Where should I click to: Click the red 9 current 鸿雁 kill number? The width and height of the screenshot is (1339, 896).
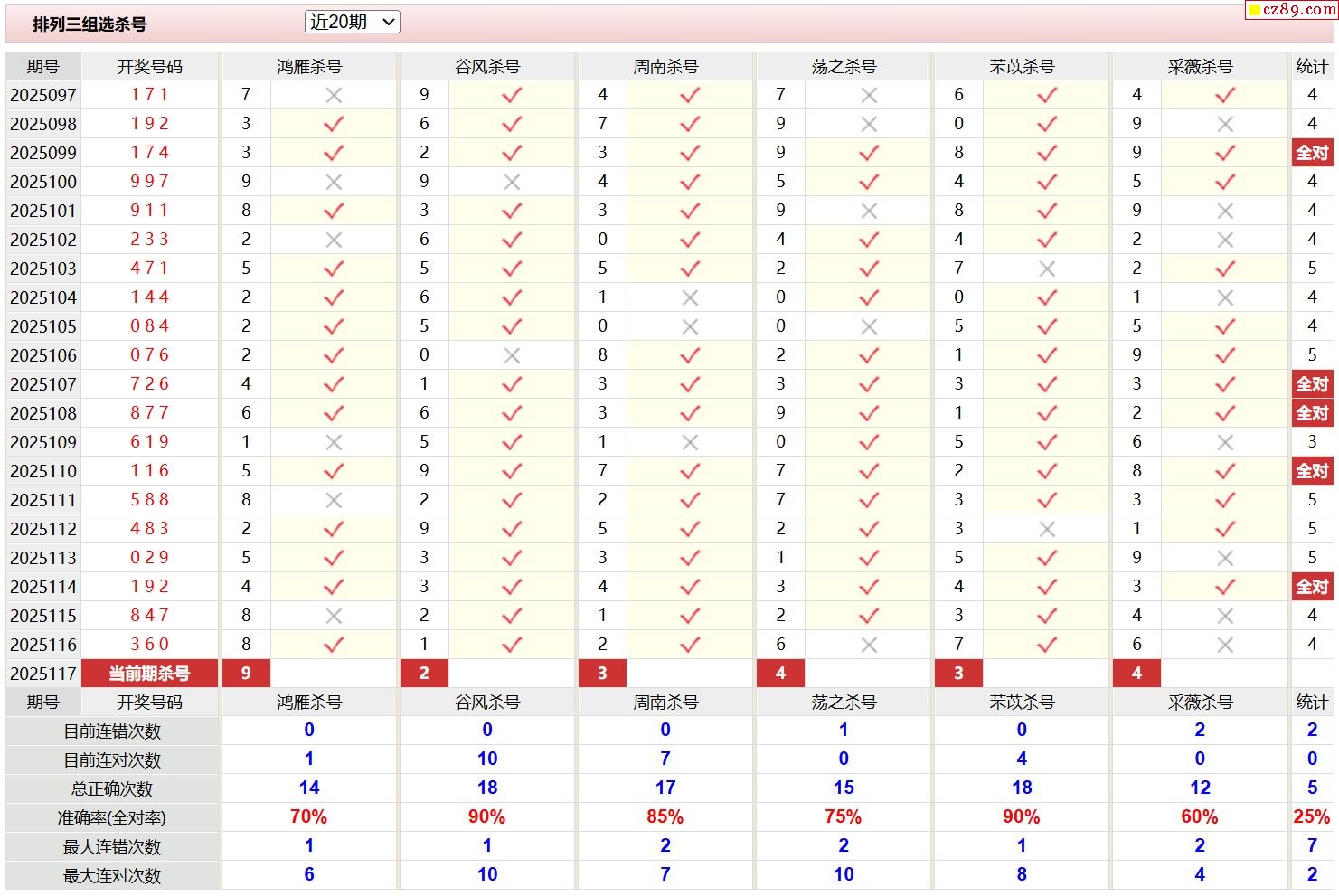point(246,674)
